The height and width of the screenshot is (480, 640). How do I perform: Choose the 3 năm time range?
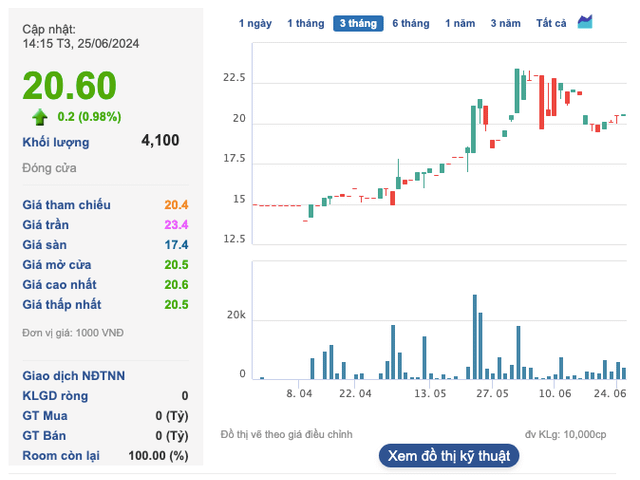pos(506,23)
